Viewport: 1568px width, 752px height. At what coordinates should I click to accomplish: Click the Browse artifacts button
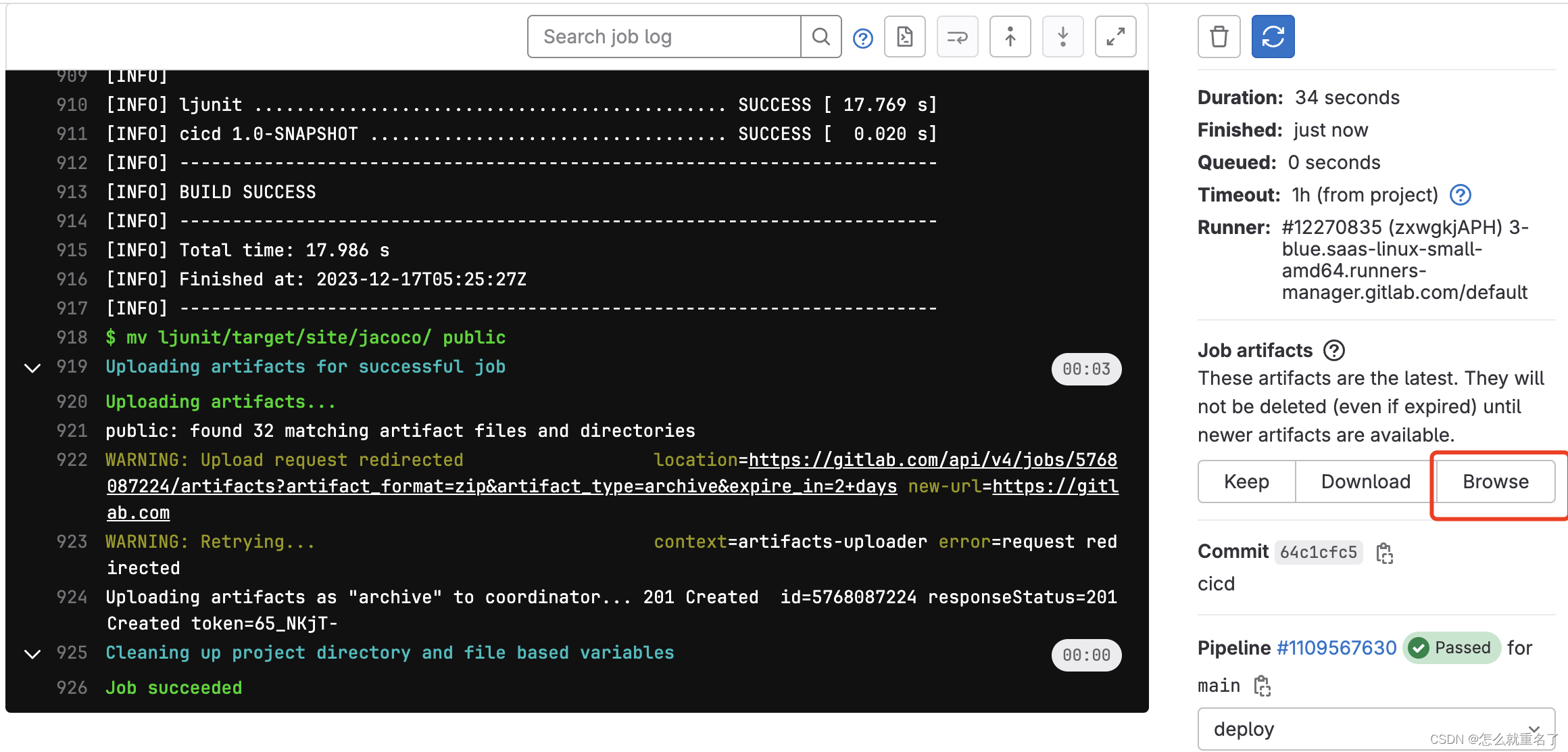(x=1493, y=481)
